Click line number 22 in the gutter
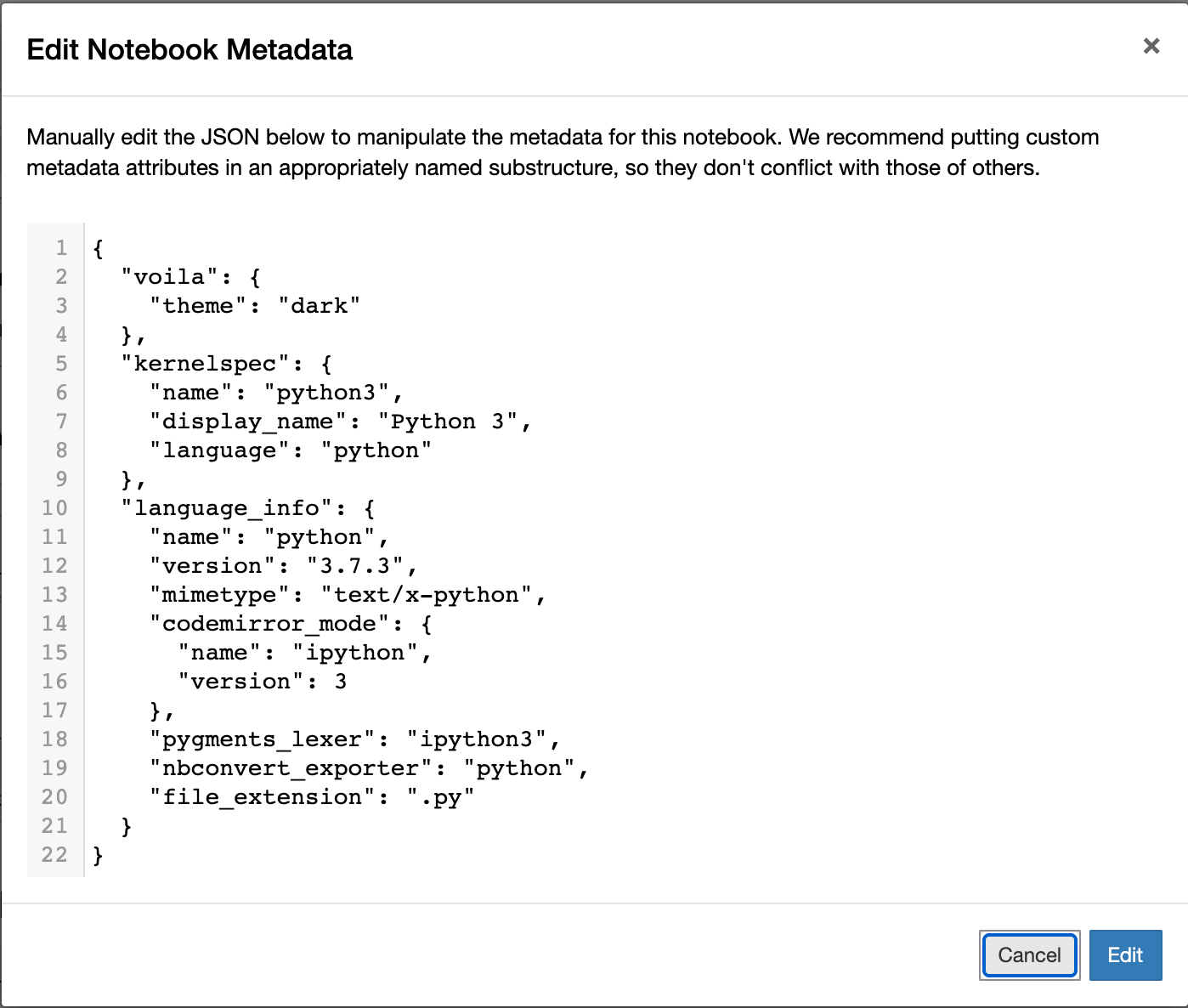 (54, 855)
